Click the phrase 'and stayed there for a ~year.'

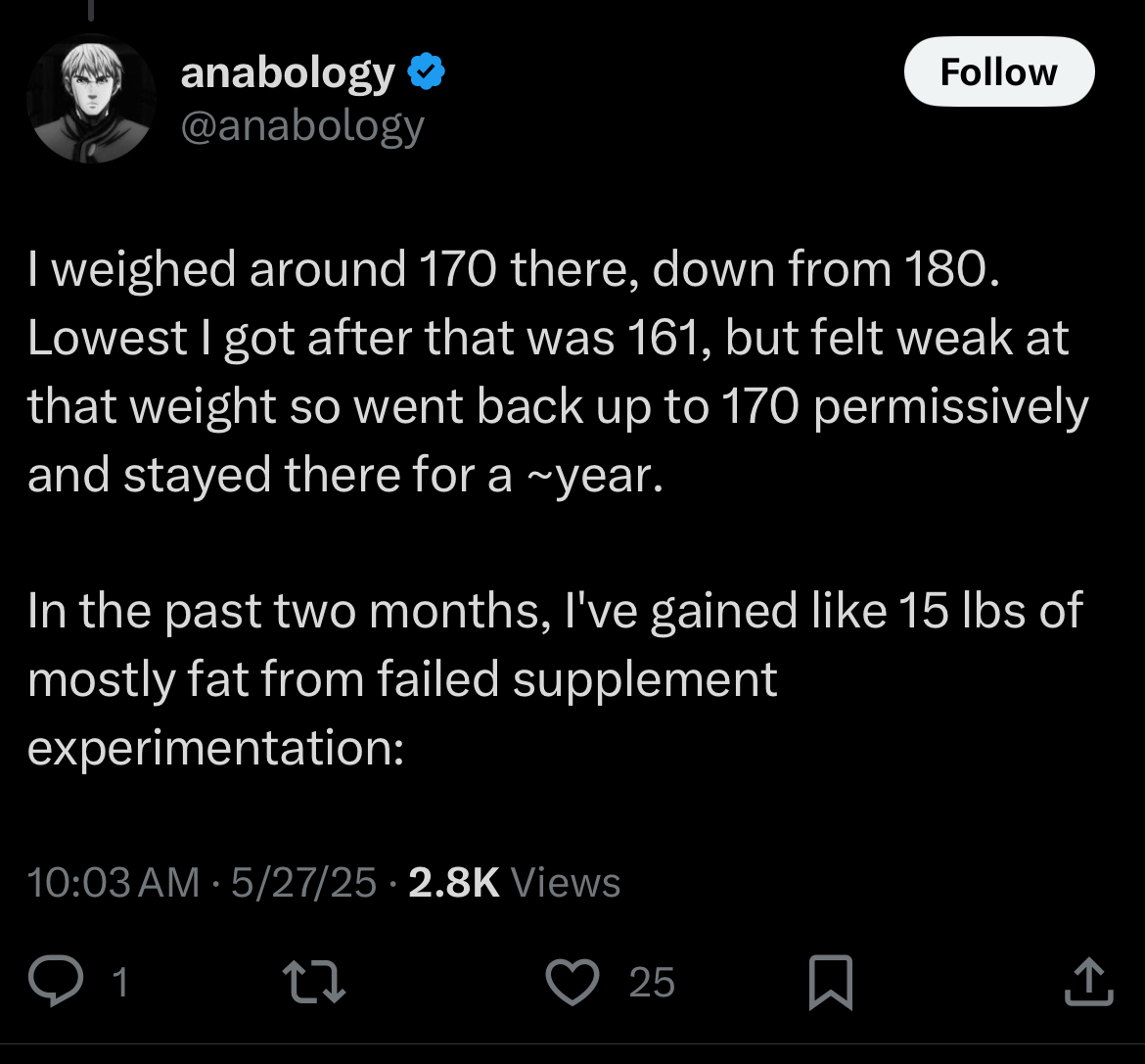click(345, 476)
